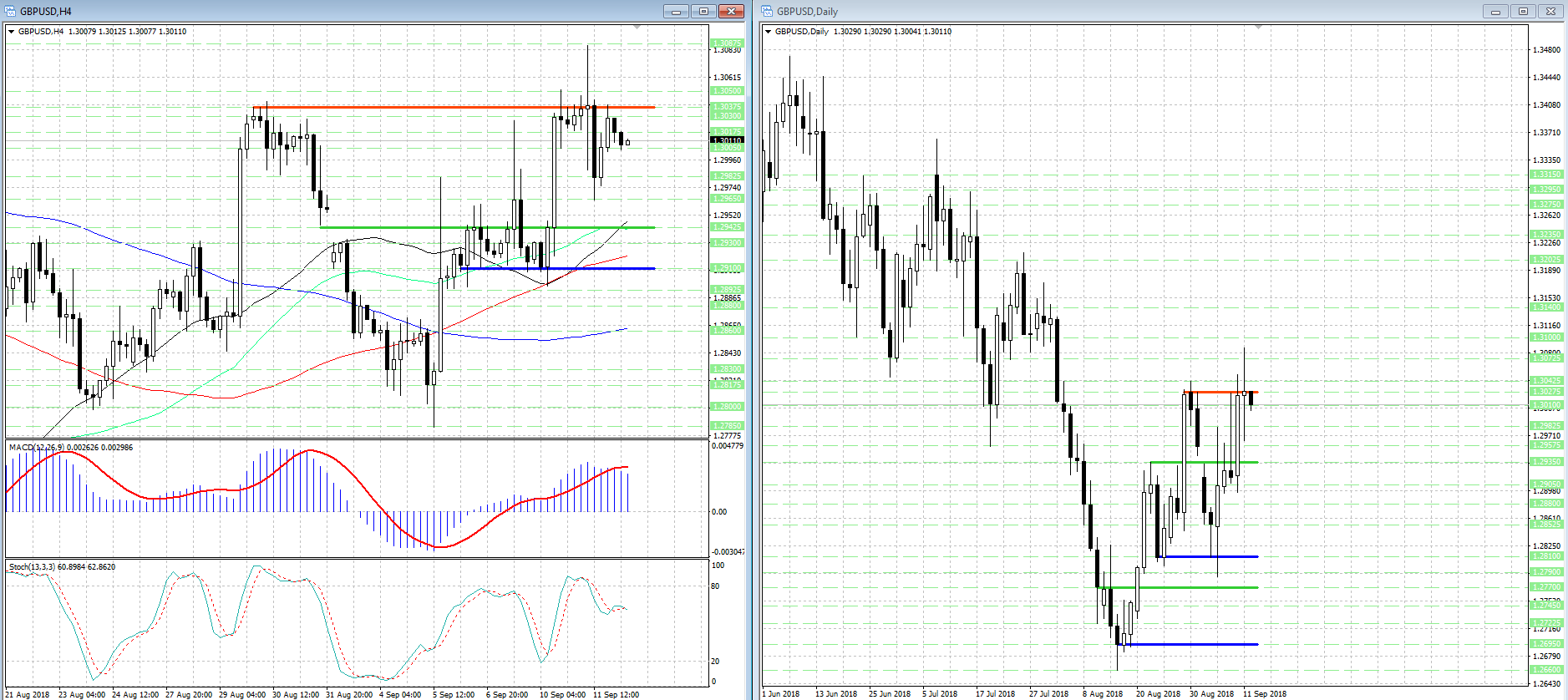Close the GBPUSD,Daily chart window
This screenshot has width=1568, height=700.
click(1550, 11)
